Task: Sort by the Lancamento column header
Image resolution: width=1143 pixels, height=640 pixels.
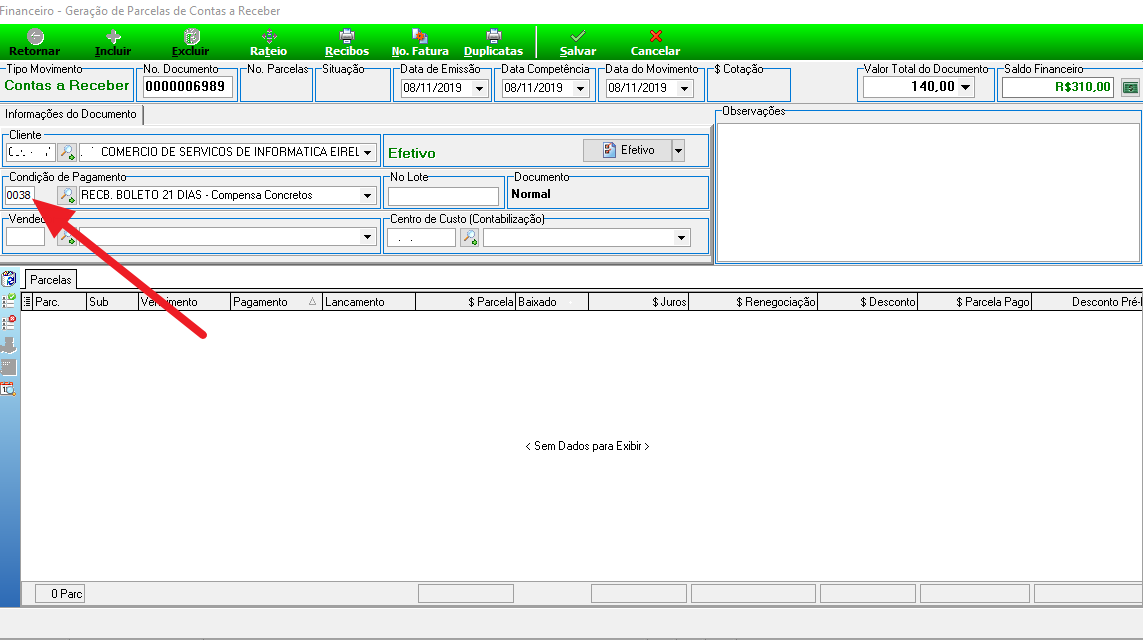Action: pos(369,302)
